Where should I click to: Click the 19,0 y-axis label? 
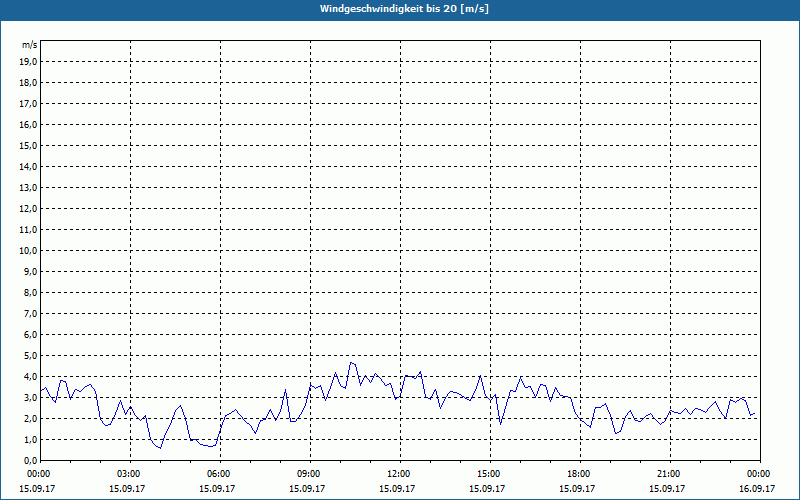pos(28,62)
